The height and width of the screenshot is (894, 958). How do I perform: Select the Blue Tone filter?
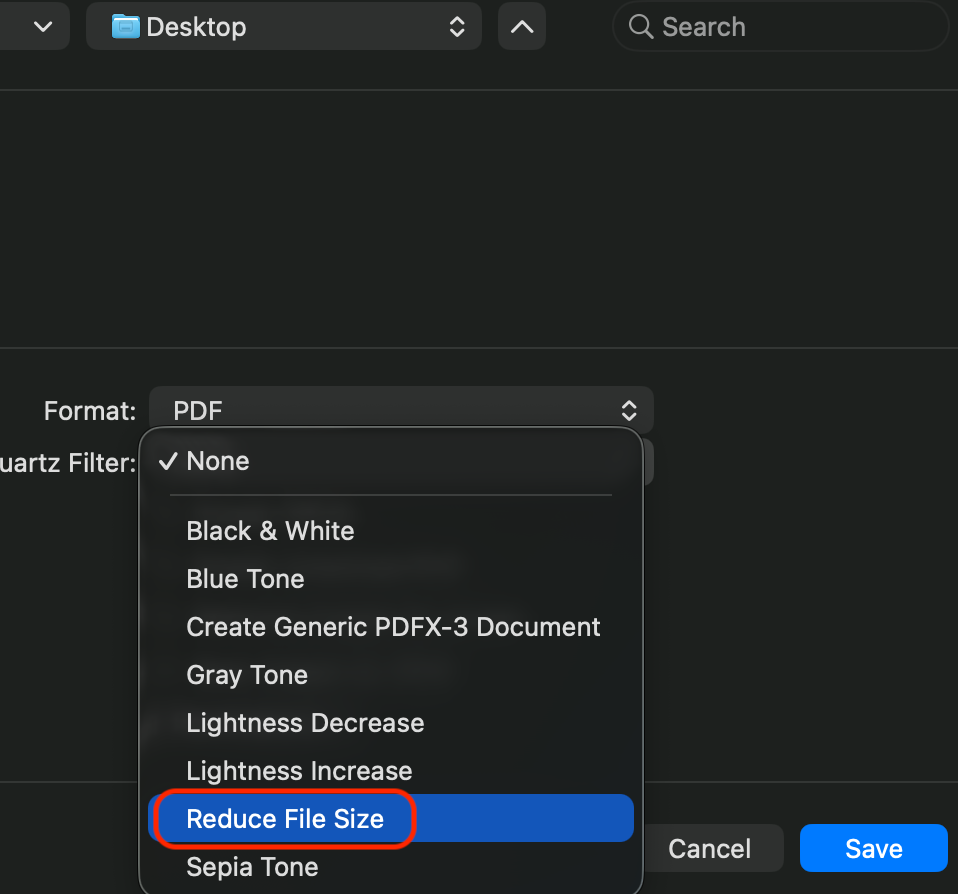pos(245,578)
